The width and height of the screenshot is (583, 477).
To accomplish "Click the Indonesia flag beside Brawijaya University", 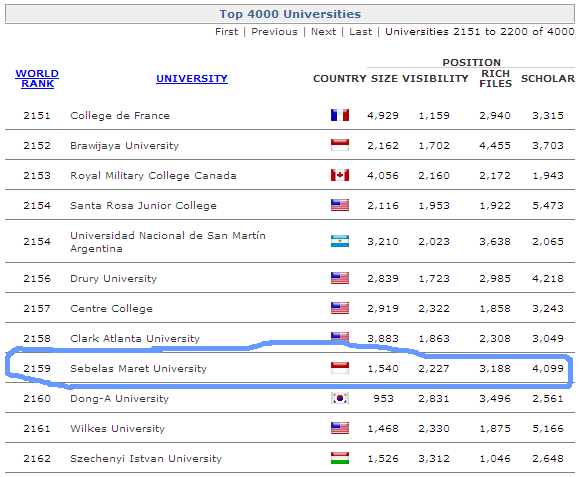I will (x=340, y=145).
